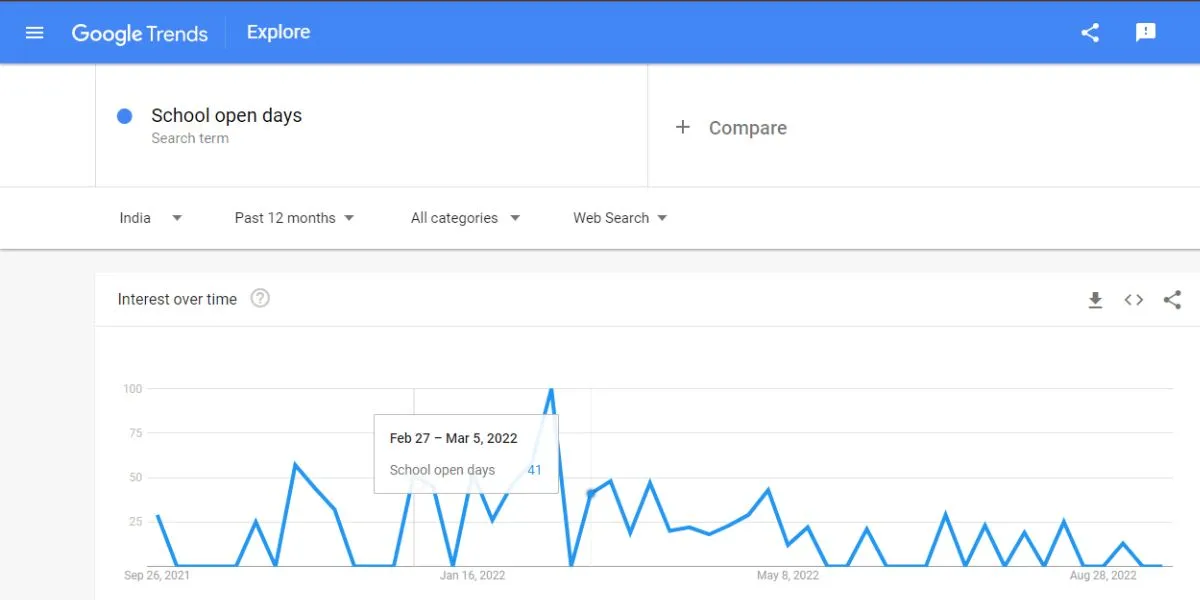
Task: Share the Interest over time chart
Action: tap(1172, 300)
